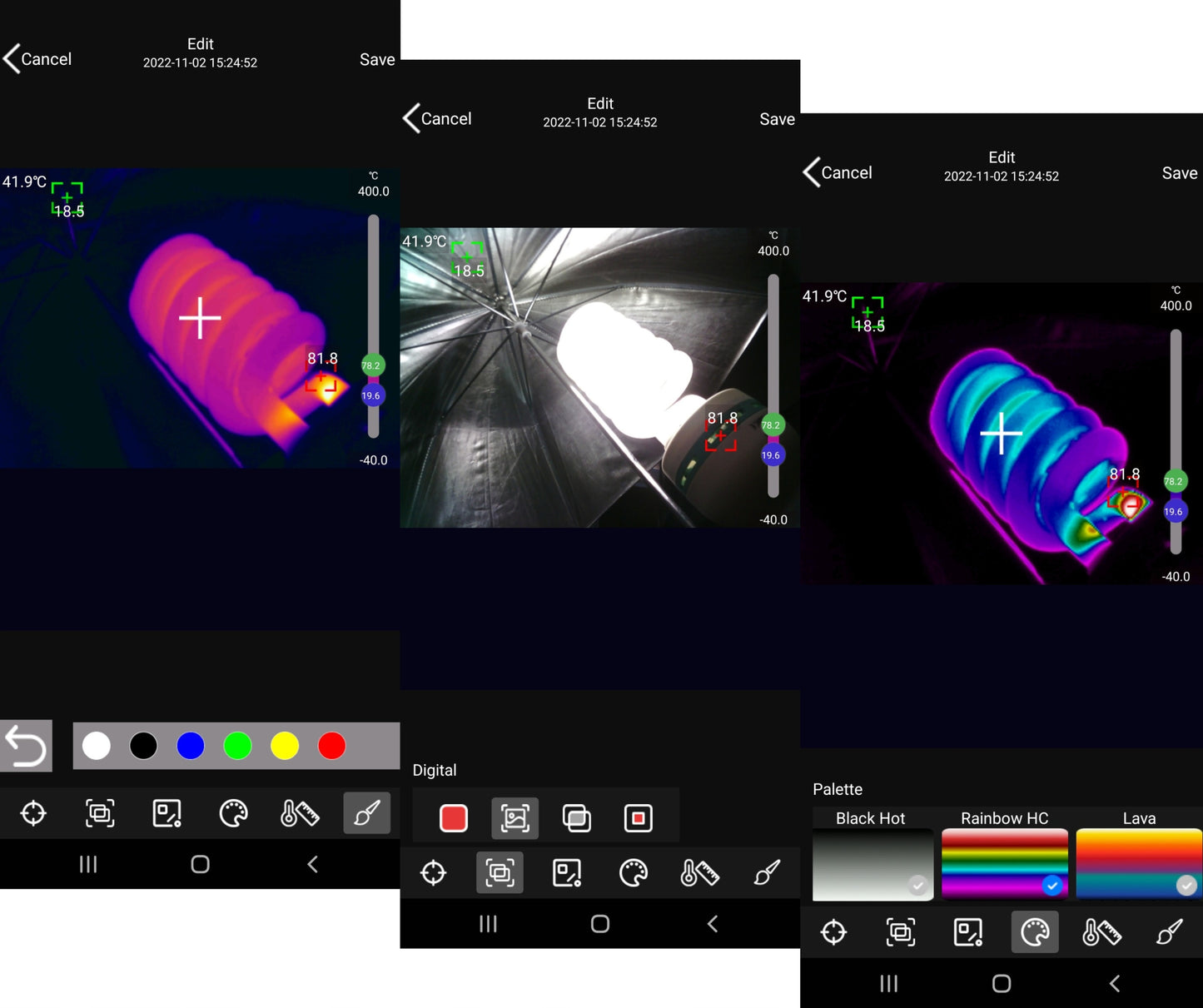Select the Rainbow HC palette
This screenshot has height=1008, width=1203.
click(1004, 863)
